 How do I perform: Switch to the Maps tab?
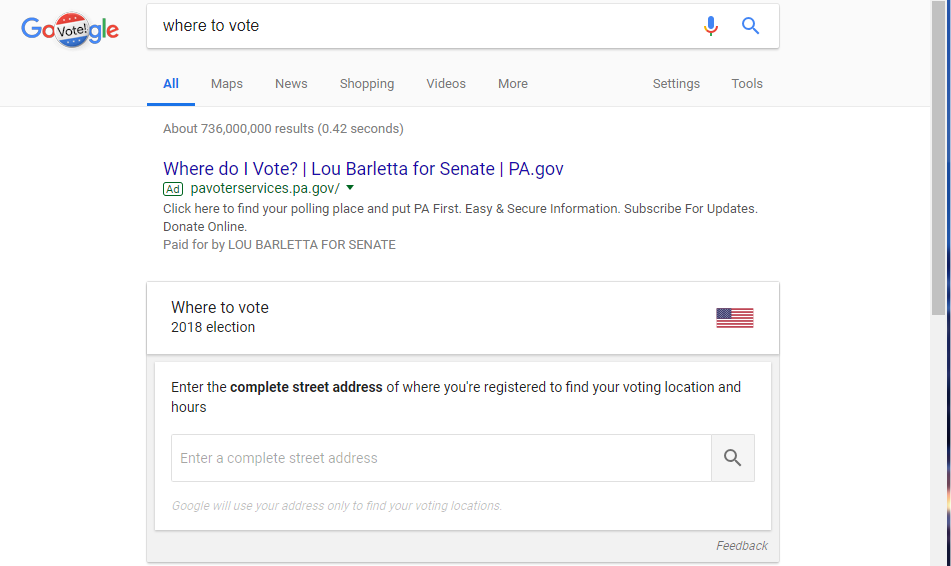tap(227, 84)
